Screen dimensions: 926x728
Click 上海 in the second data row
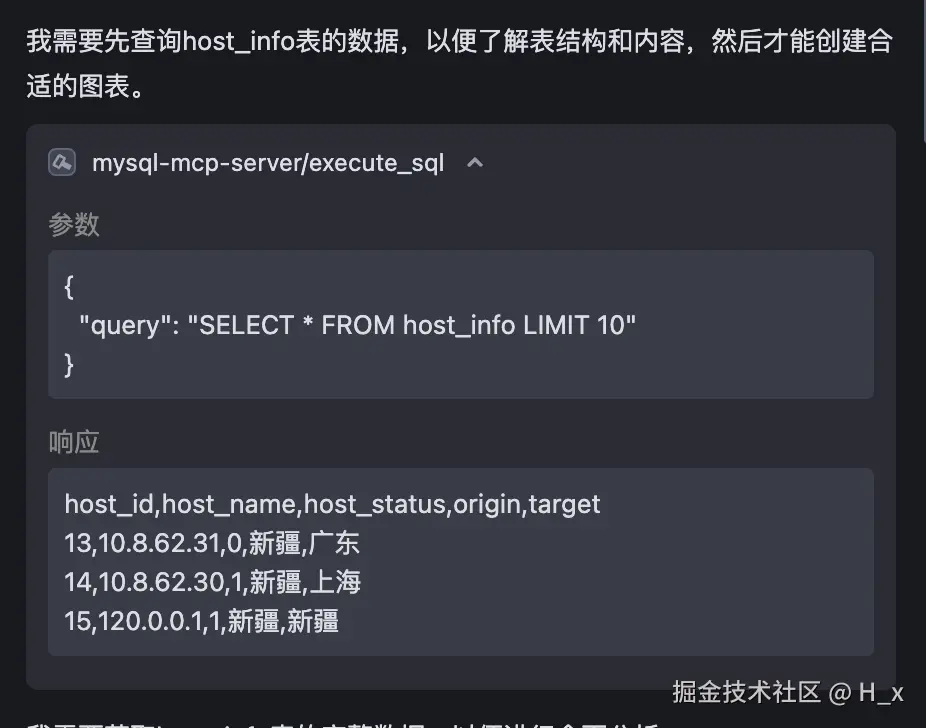pyautogui.click(x=335, y=582)
